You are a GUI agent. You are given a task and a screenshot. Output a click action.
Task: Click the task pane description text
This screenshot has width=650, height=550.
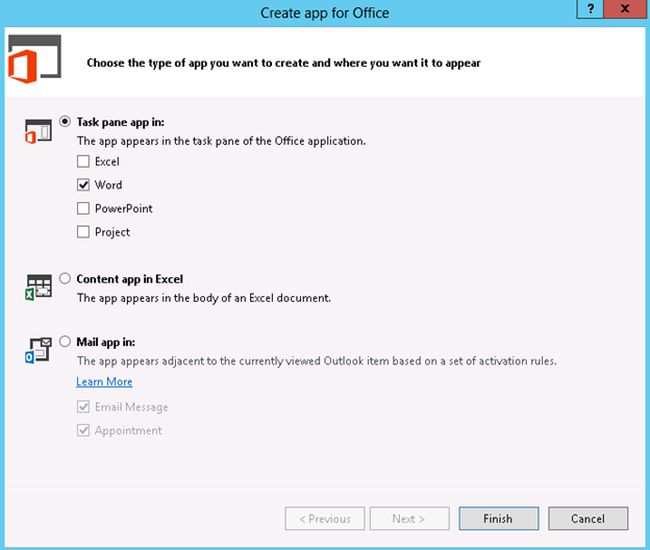click(x=221, y=141)
